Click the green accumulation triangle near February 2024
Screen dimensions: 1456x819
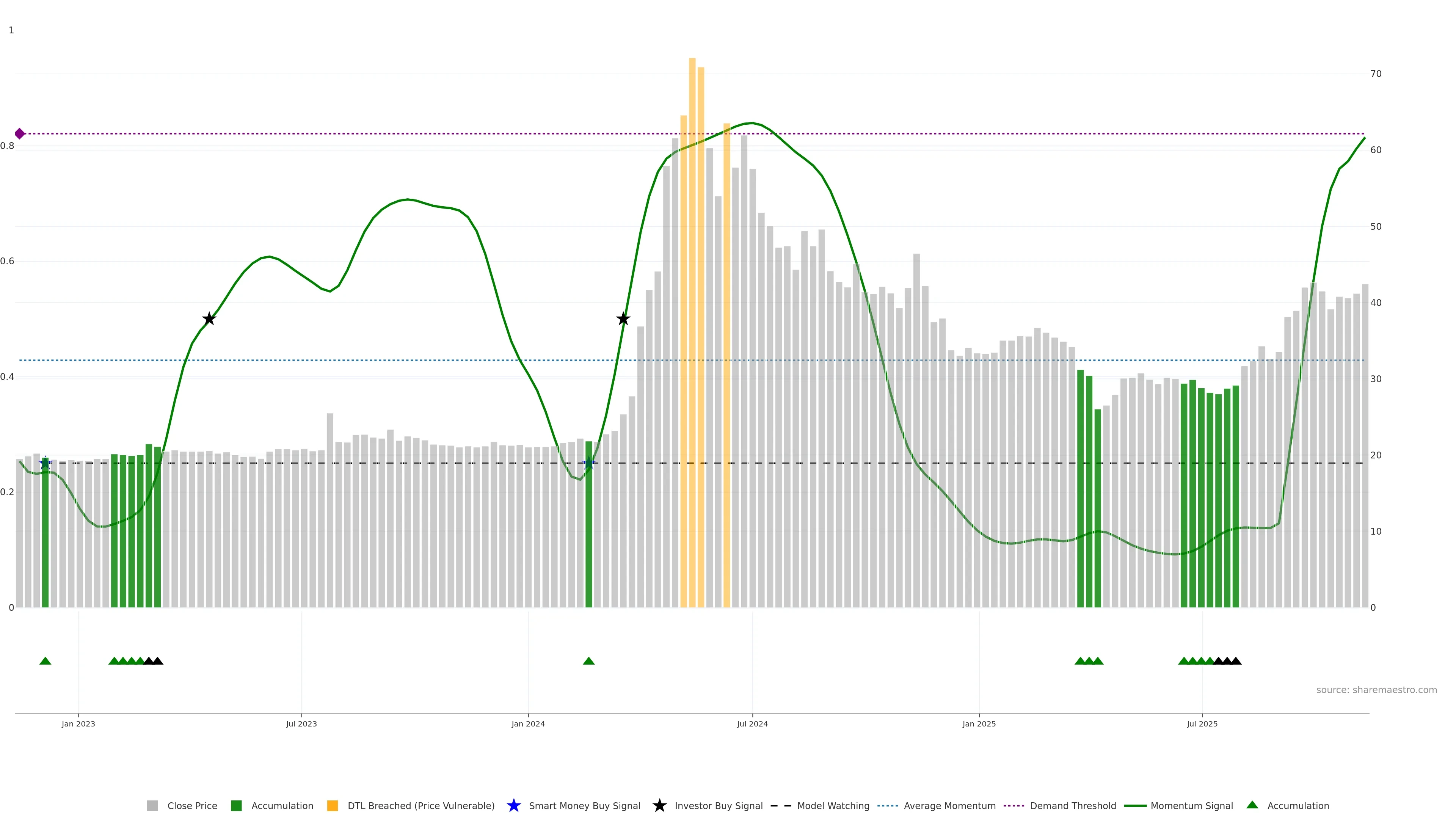588,661
